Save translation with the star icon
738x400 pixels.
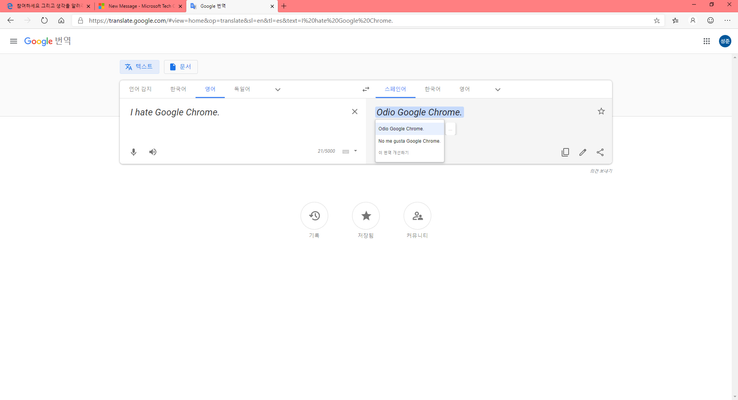[601, 112]
